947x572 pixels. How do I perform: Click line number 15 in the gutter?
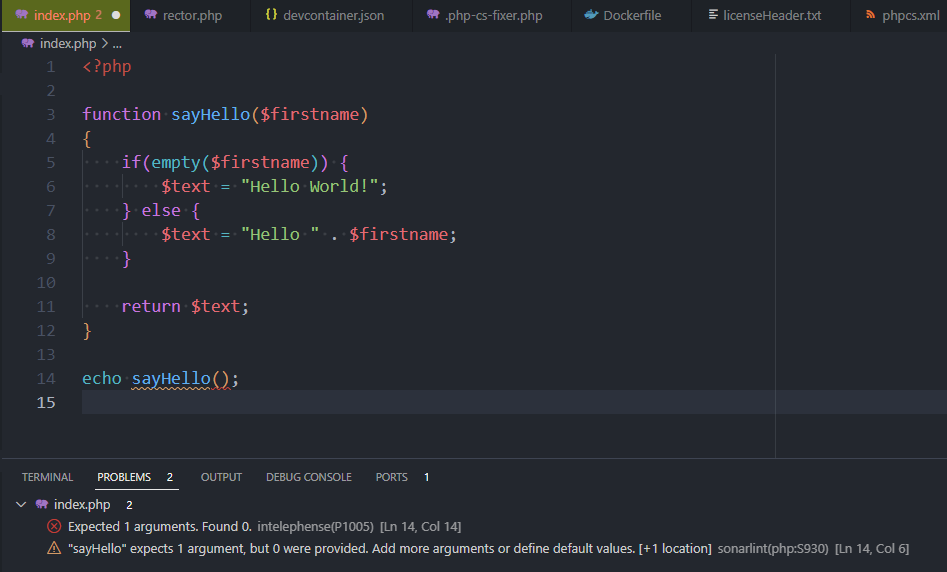point(46,403)
